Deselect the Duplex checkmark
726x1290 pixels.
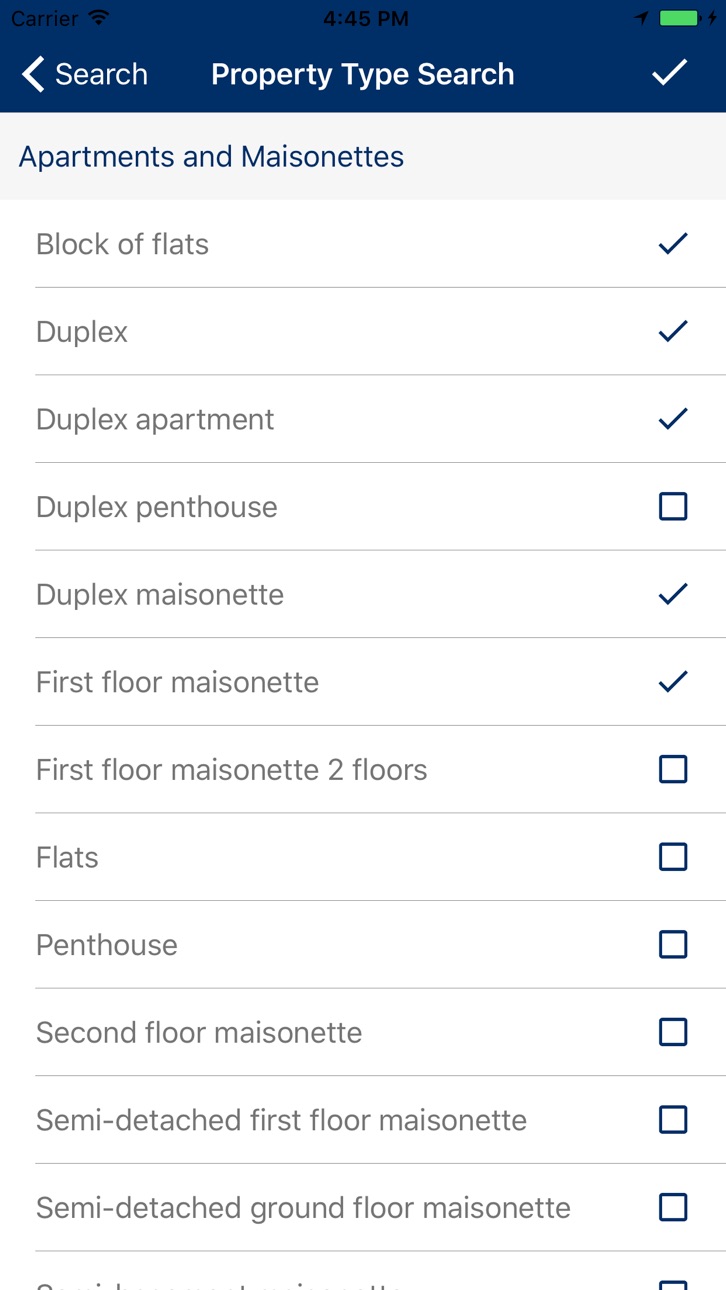[x=673, y=331]
